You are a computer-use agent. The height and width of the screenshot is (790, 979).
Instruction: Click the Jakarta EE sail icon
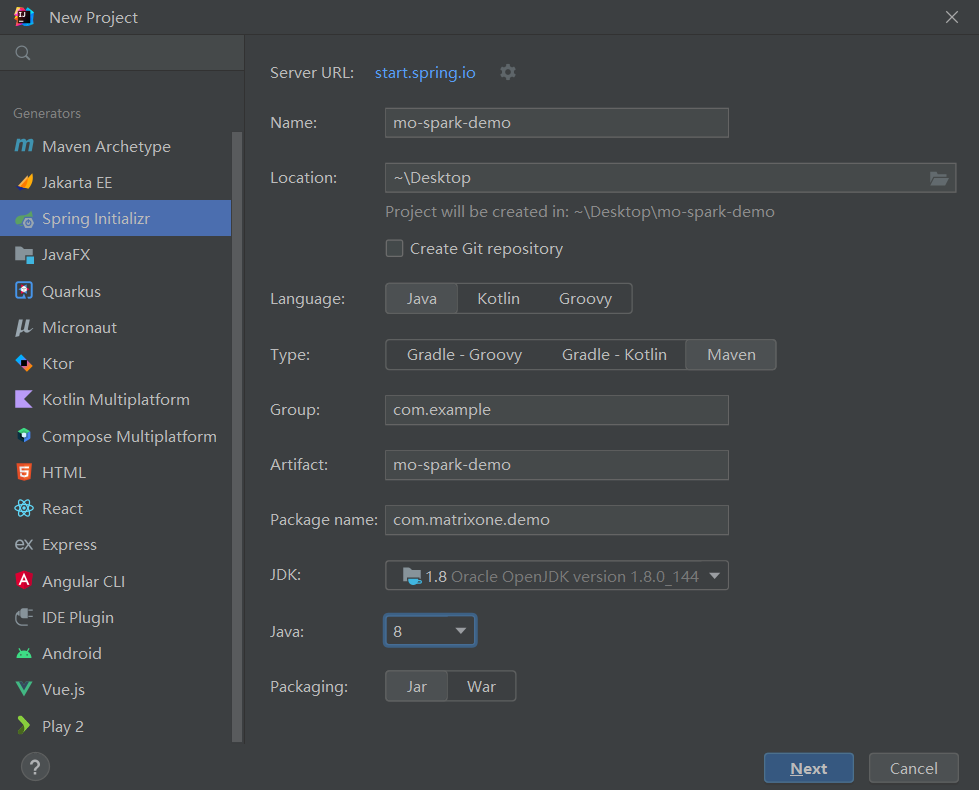coord(24,182)
